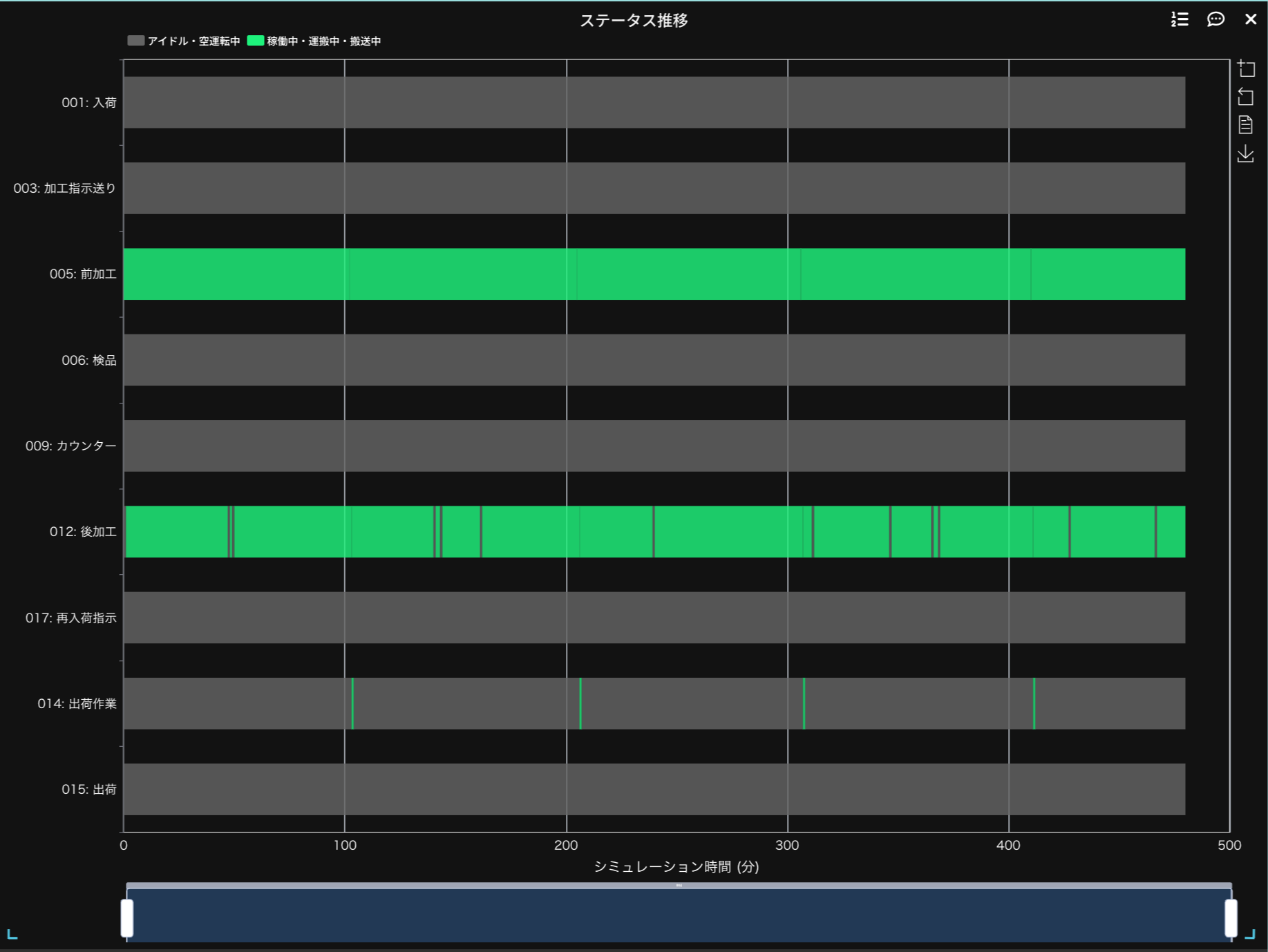Activate the area zoom selection tool
The image size is (1268, 952).
(1246, 68)
